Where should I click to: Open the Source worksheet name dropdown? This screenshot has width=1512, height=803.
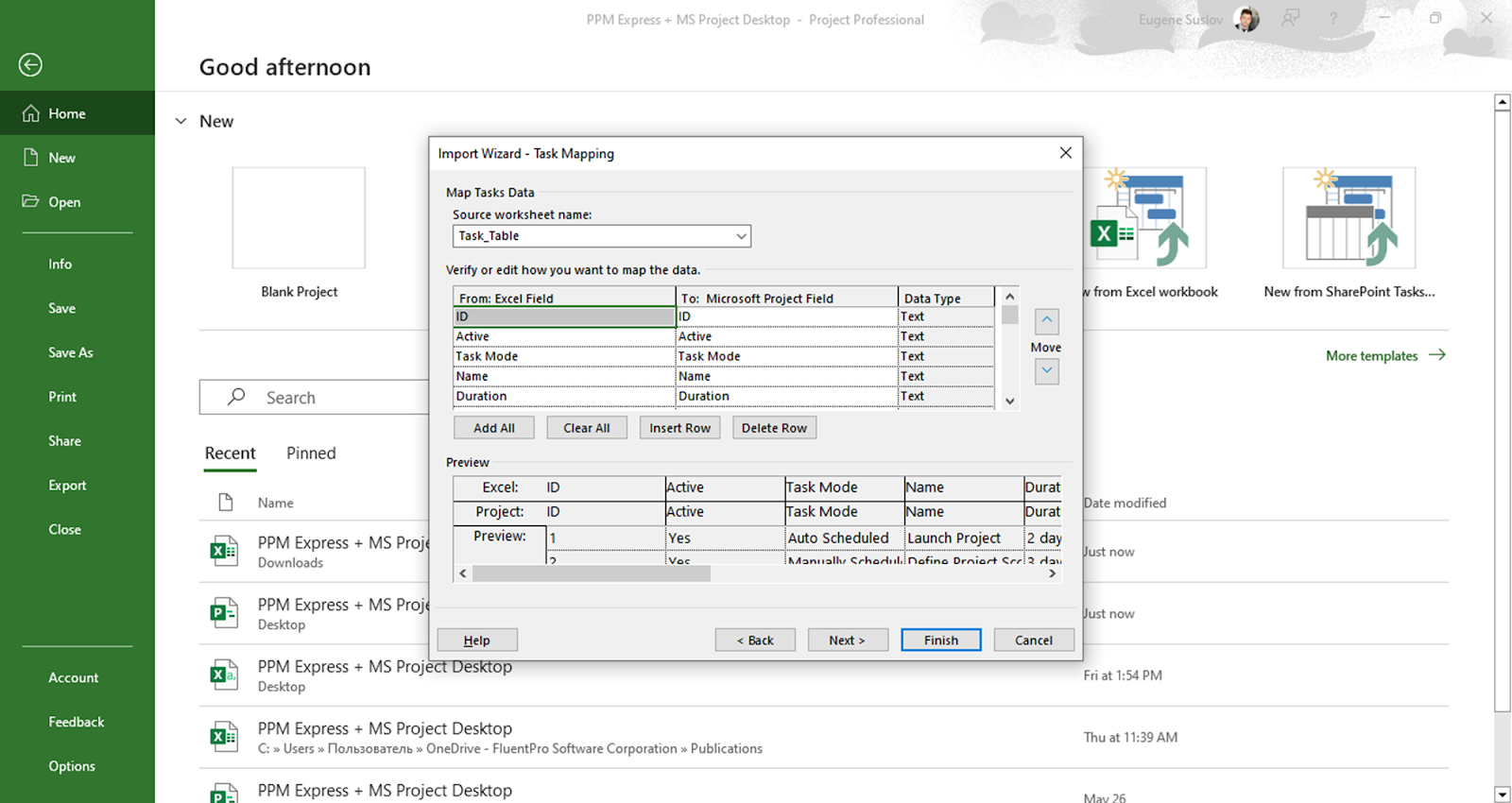tap(741, 236)
